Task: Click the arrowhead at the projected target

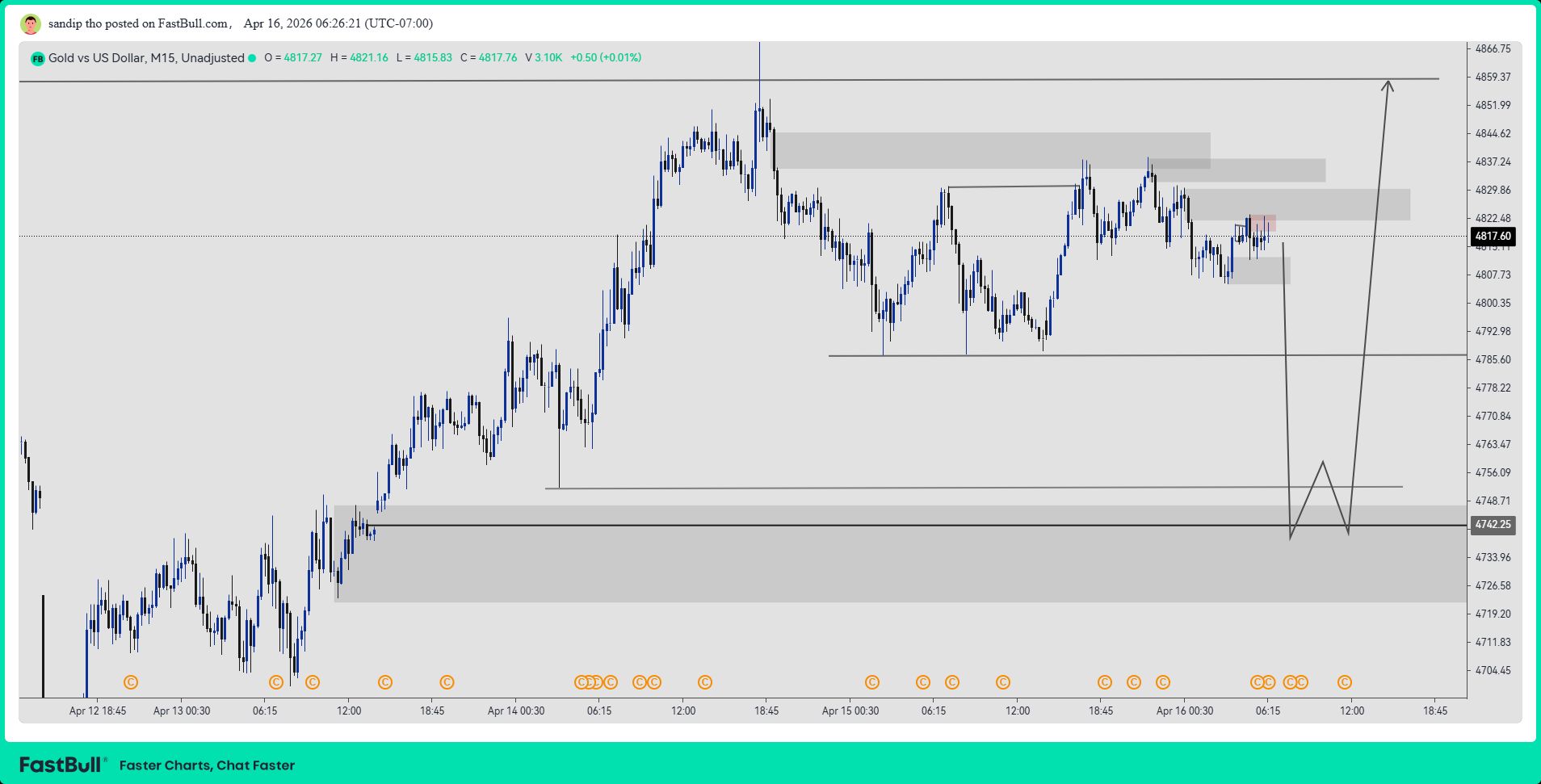Action: [x=1388, y=85]
